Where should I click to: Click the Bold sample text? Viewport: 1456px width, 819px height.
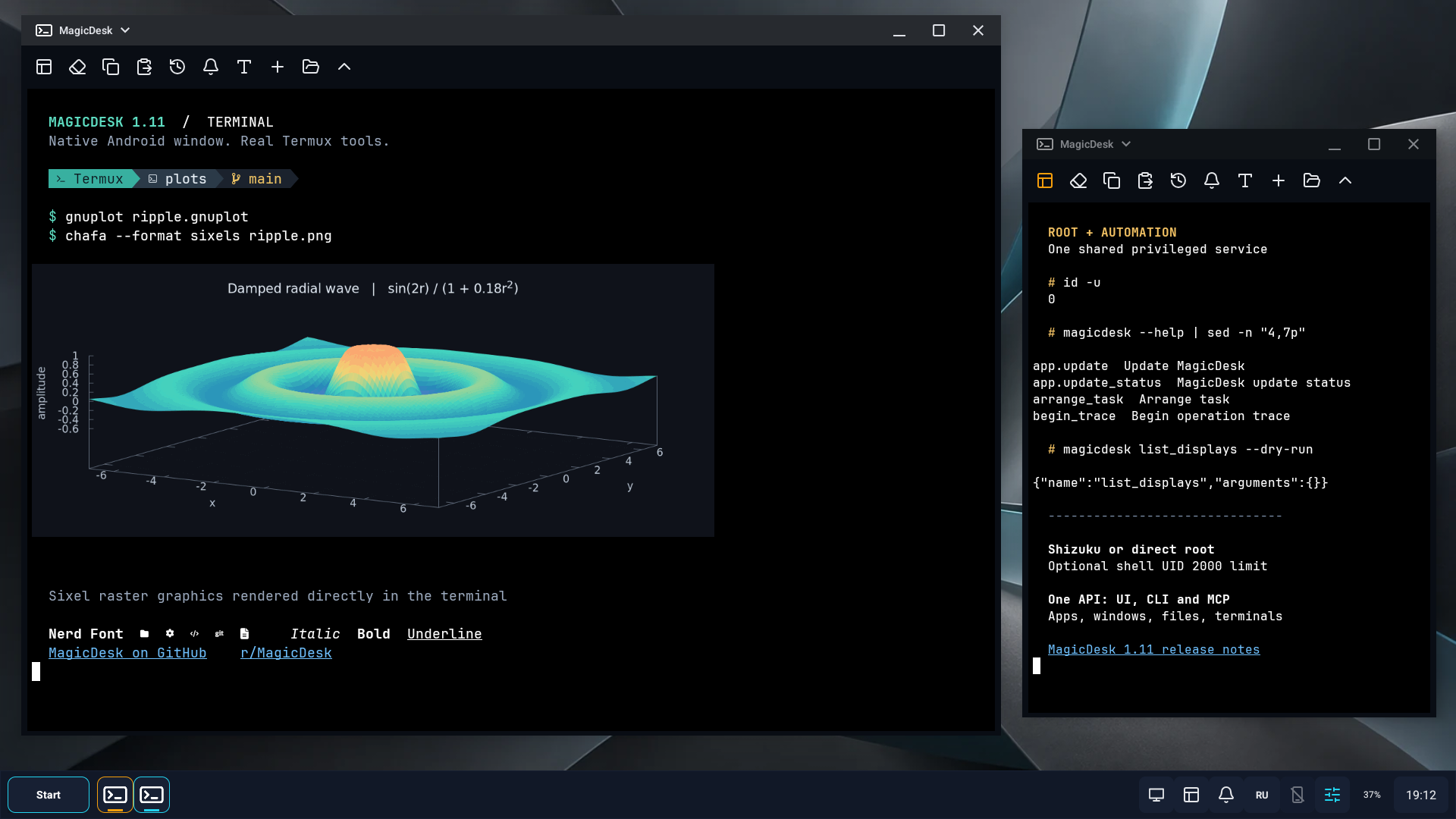(374, 634)
